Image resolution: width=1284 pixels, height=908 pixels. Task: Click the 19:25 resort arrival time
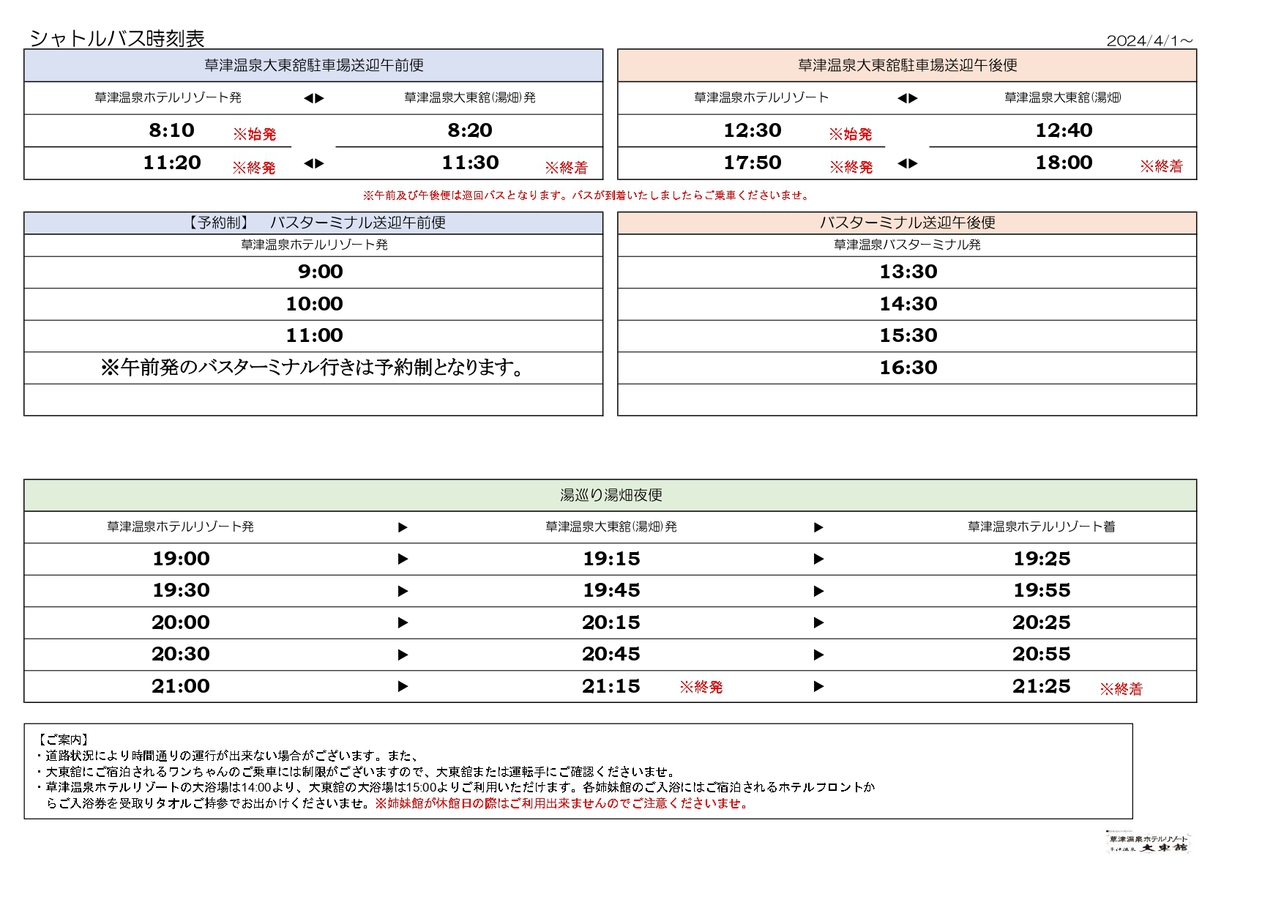click(x=1041, y=559)
